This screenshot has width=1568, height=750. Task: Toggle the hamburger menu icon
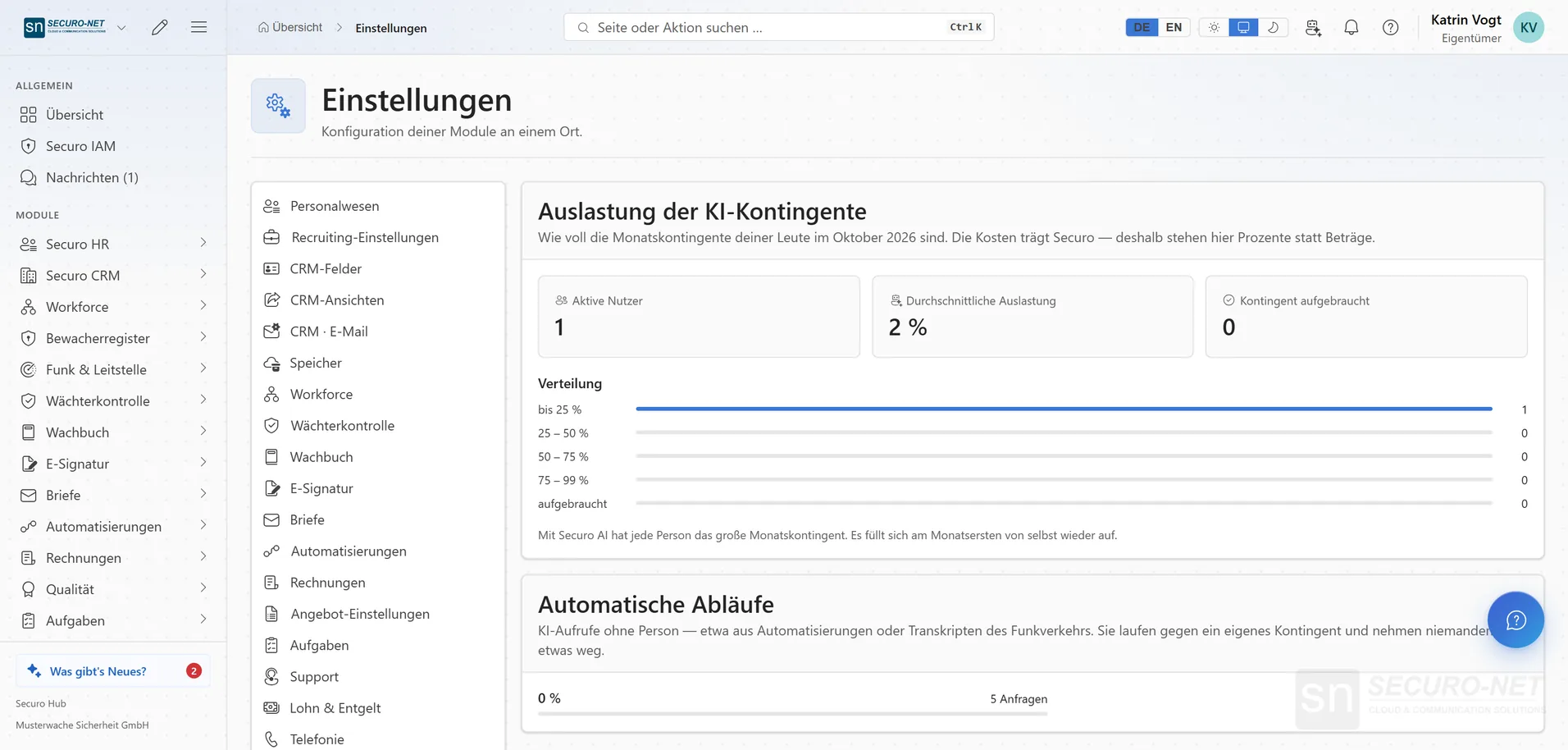(x=198, y=27)
